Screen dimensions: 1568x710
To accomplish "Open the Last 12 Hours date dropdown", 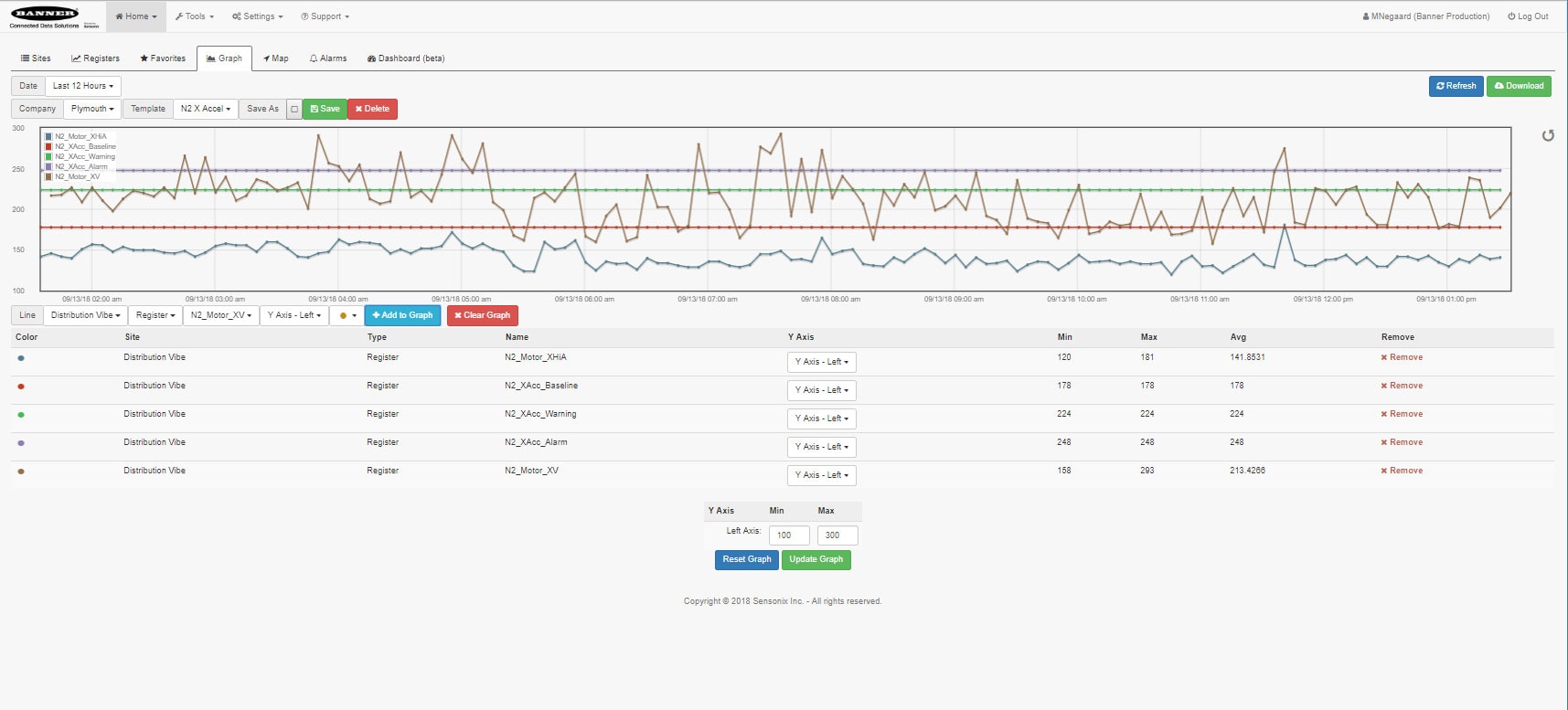I will [83, 86].
